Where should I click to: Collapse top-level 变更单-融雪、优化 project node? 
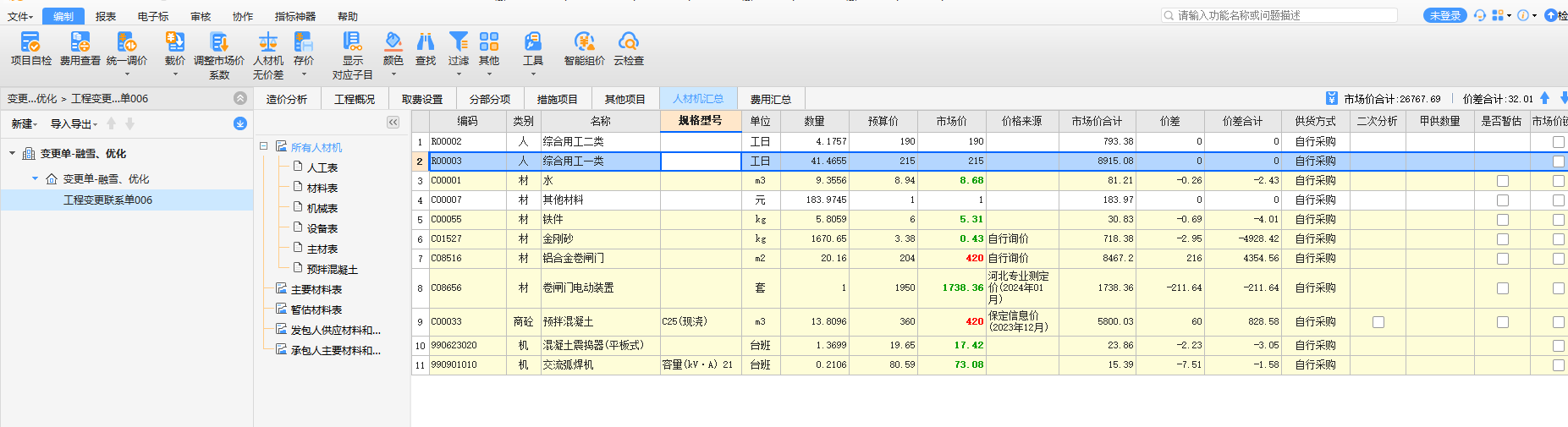click(12, 153)
